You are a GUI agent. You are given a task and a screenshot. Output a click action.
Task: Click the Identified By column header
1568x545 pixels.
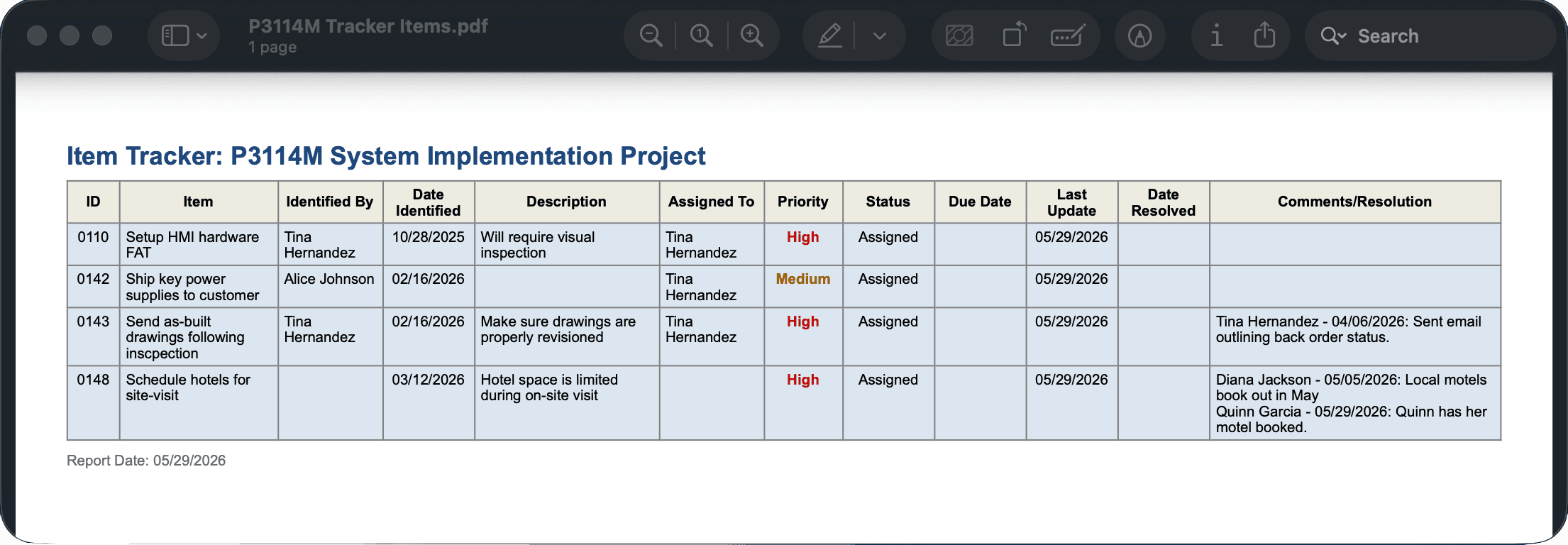329,202
